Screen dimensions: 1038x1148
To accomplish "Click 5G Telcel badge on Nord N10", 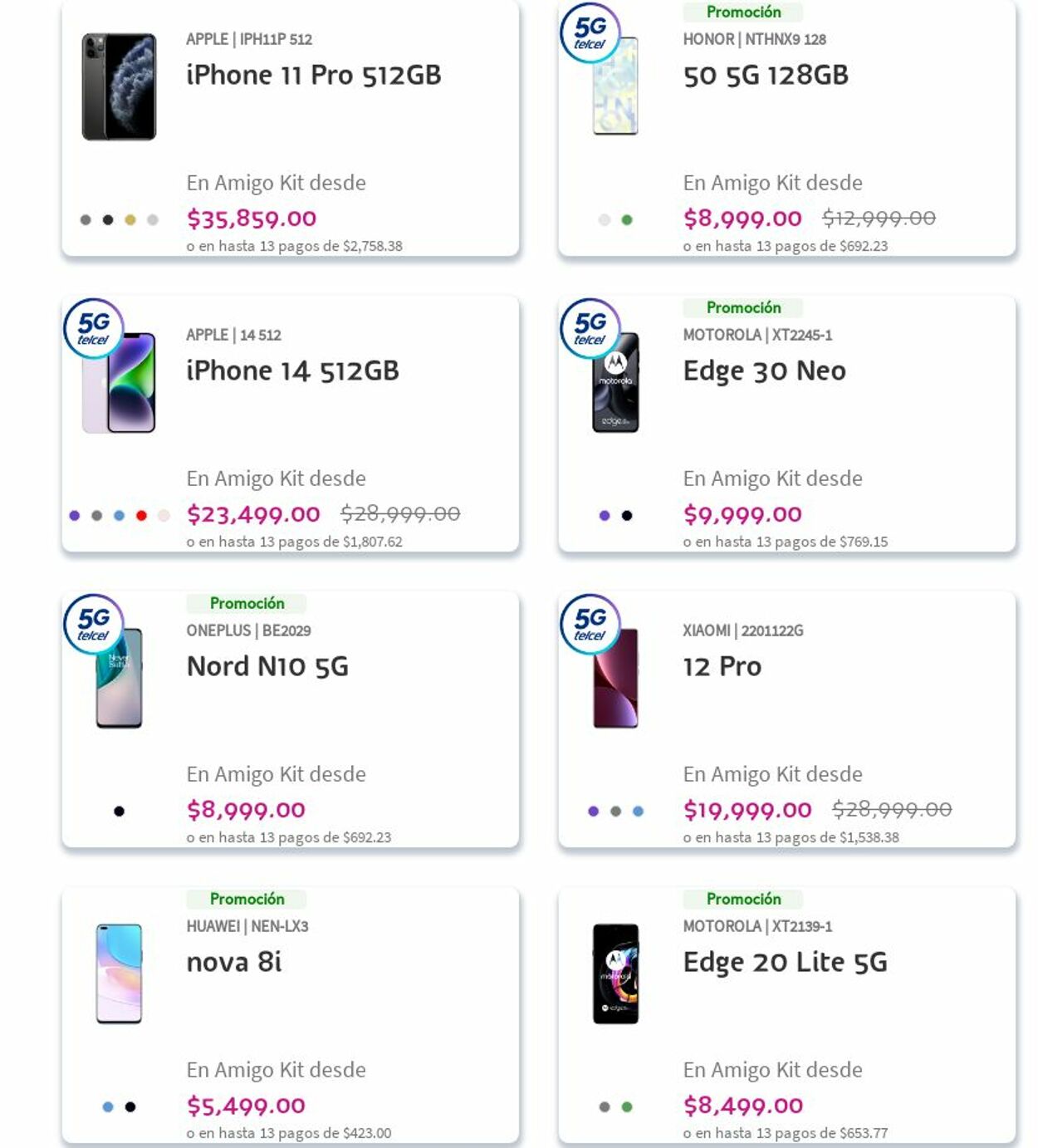I will pos(94,624).
